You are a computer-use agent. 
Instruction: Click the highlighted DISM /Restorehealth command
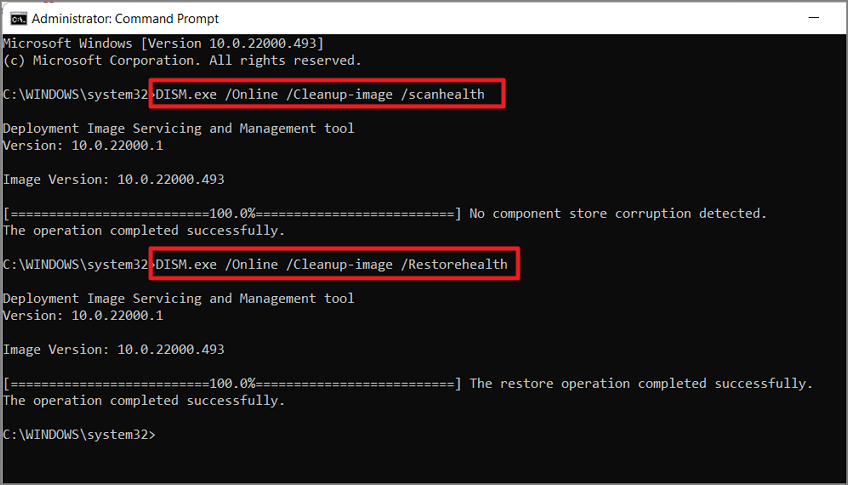(x=332, y=265)
